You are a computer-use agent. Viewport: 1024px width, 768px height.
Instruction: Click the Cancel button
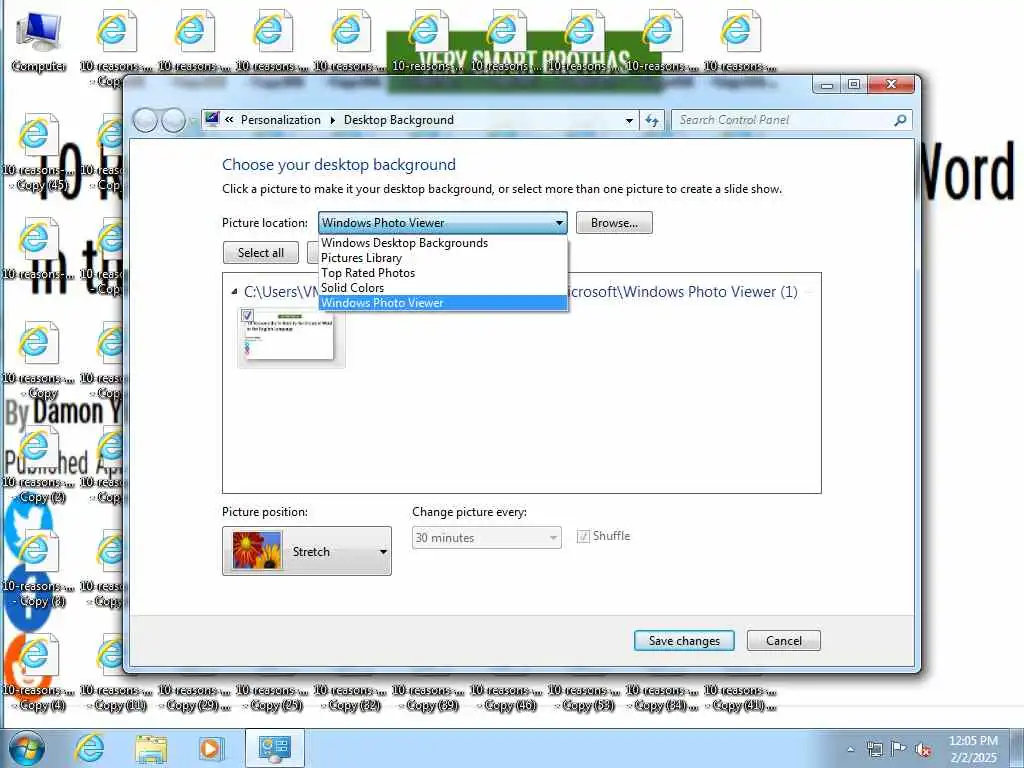pyautogui.click(x=784, y=641)
